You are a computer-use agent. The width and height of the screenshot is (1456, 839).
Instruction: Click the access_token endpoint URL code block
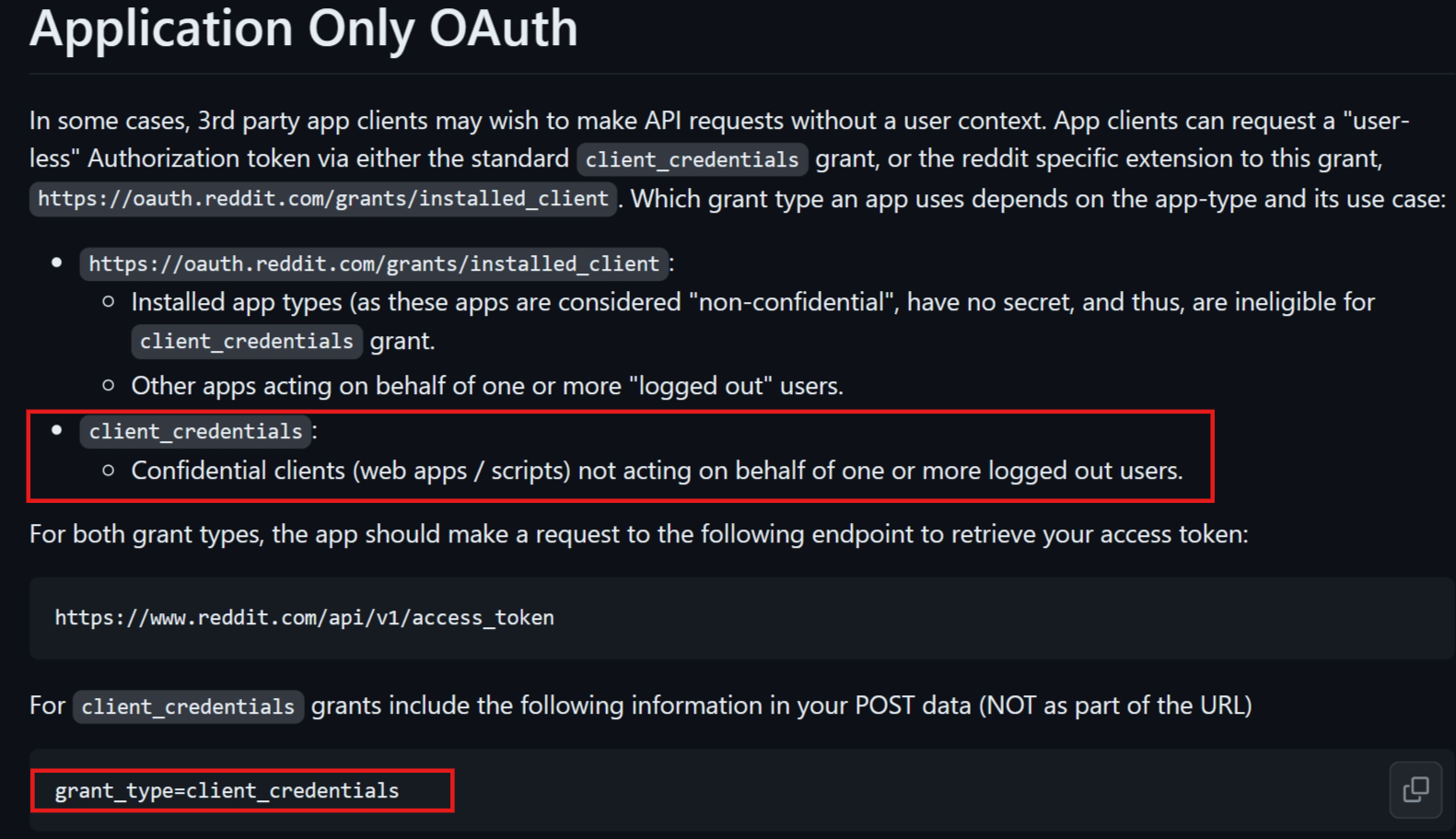[x=305, y=618]
